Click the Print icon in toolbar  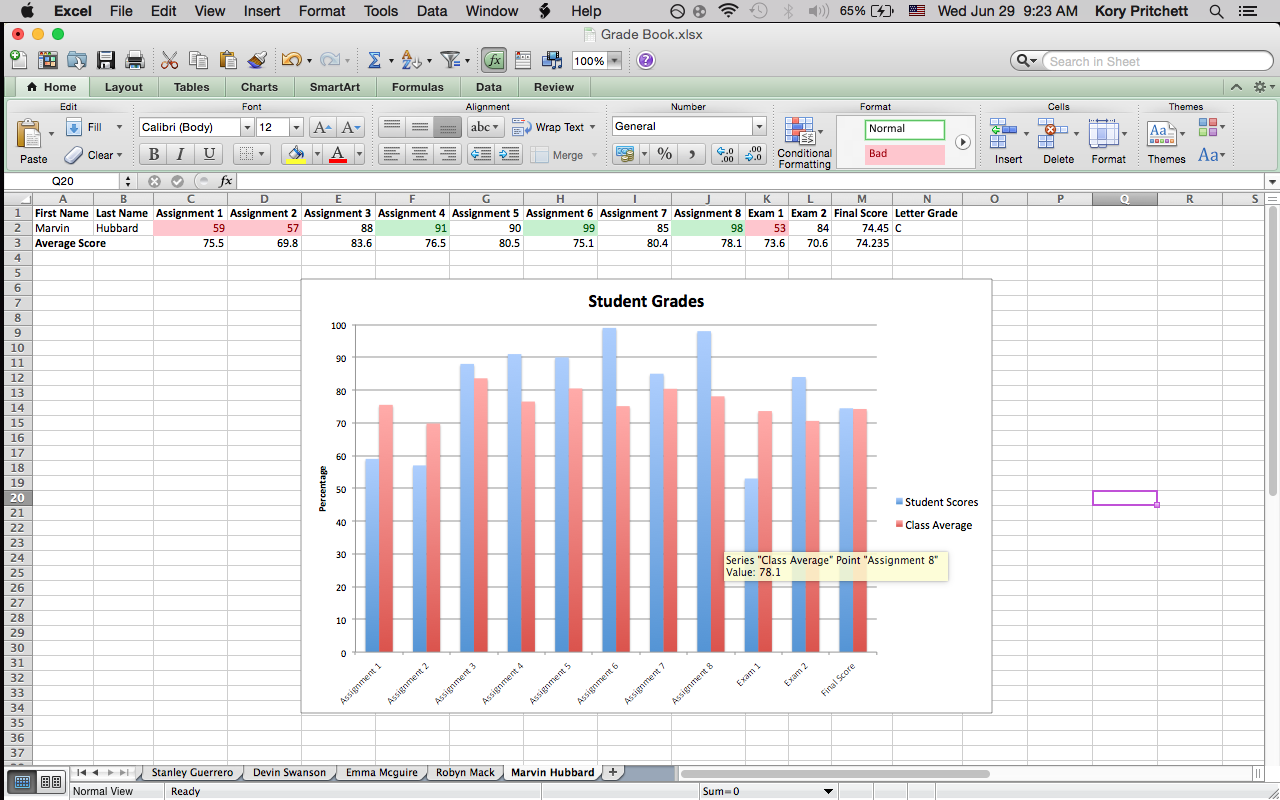[x=134, y=61]
